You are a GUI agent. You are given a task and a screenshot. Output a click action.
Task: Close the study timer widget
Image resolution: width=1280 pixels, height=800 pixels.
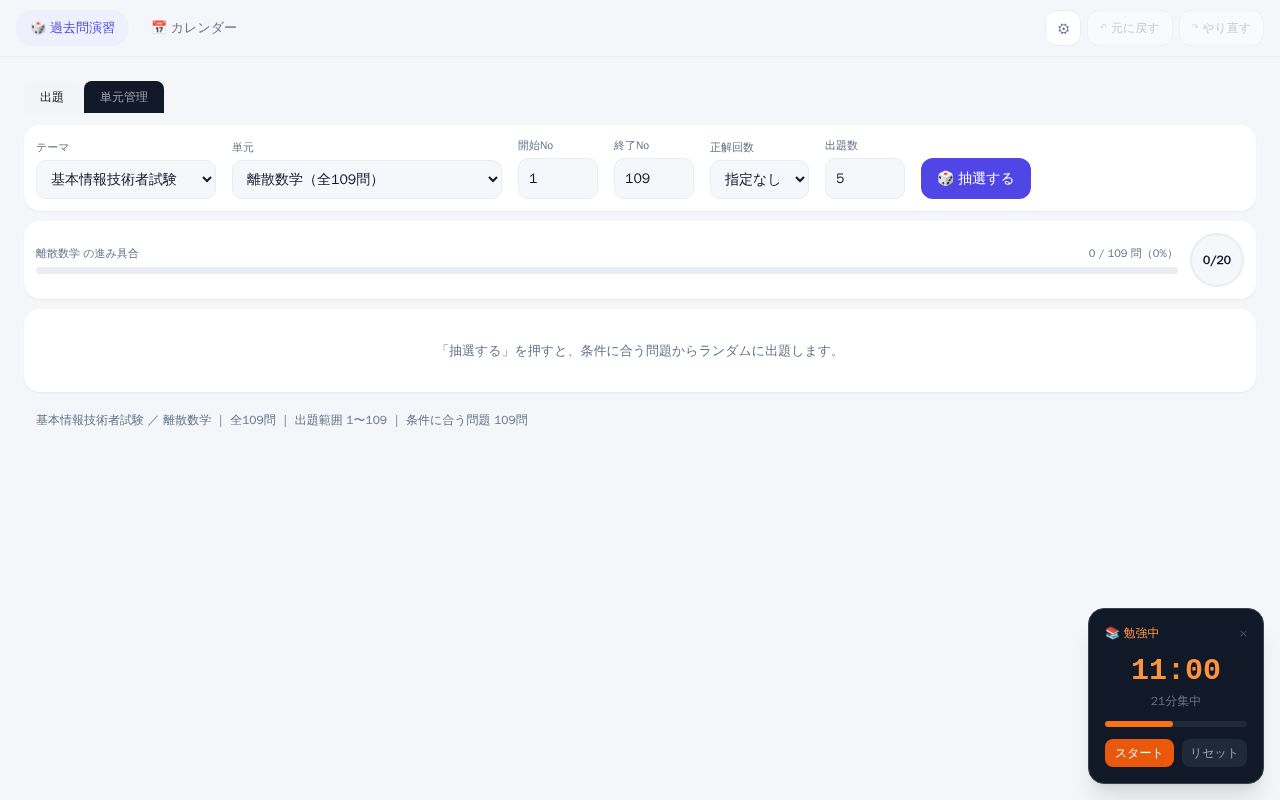1243,633
